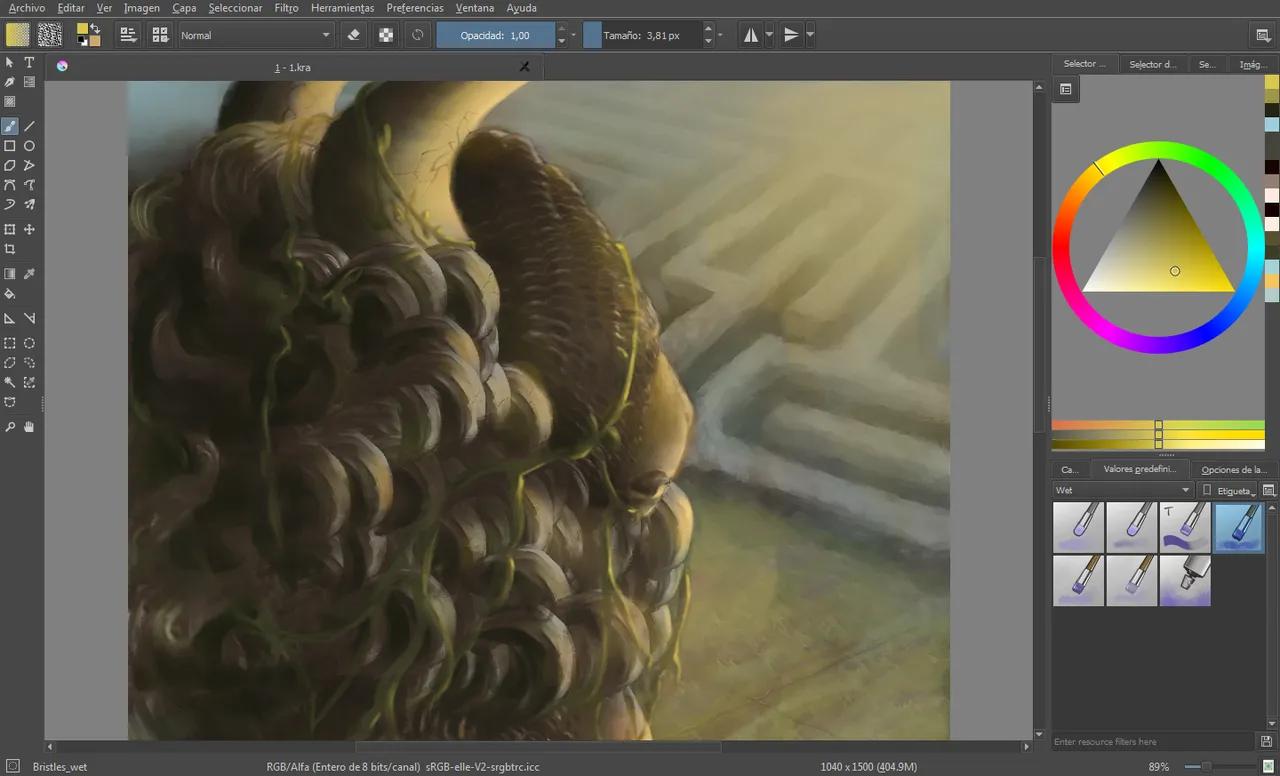Select the Crop tool
The width and height of the screenshot is (1280, 776).
click(x=10, y=249)
